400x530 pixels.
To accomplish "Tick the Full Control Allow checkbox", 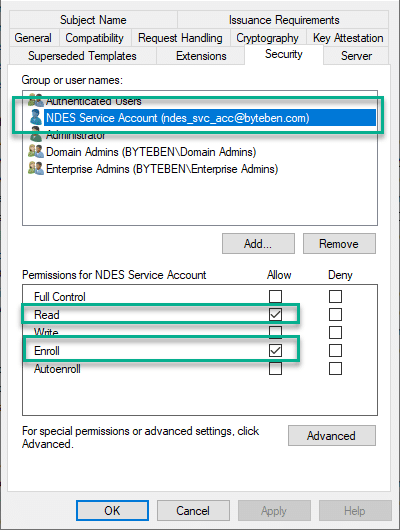I will click(x=275, y=296).
